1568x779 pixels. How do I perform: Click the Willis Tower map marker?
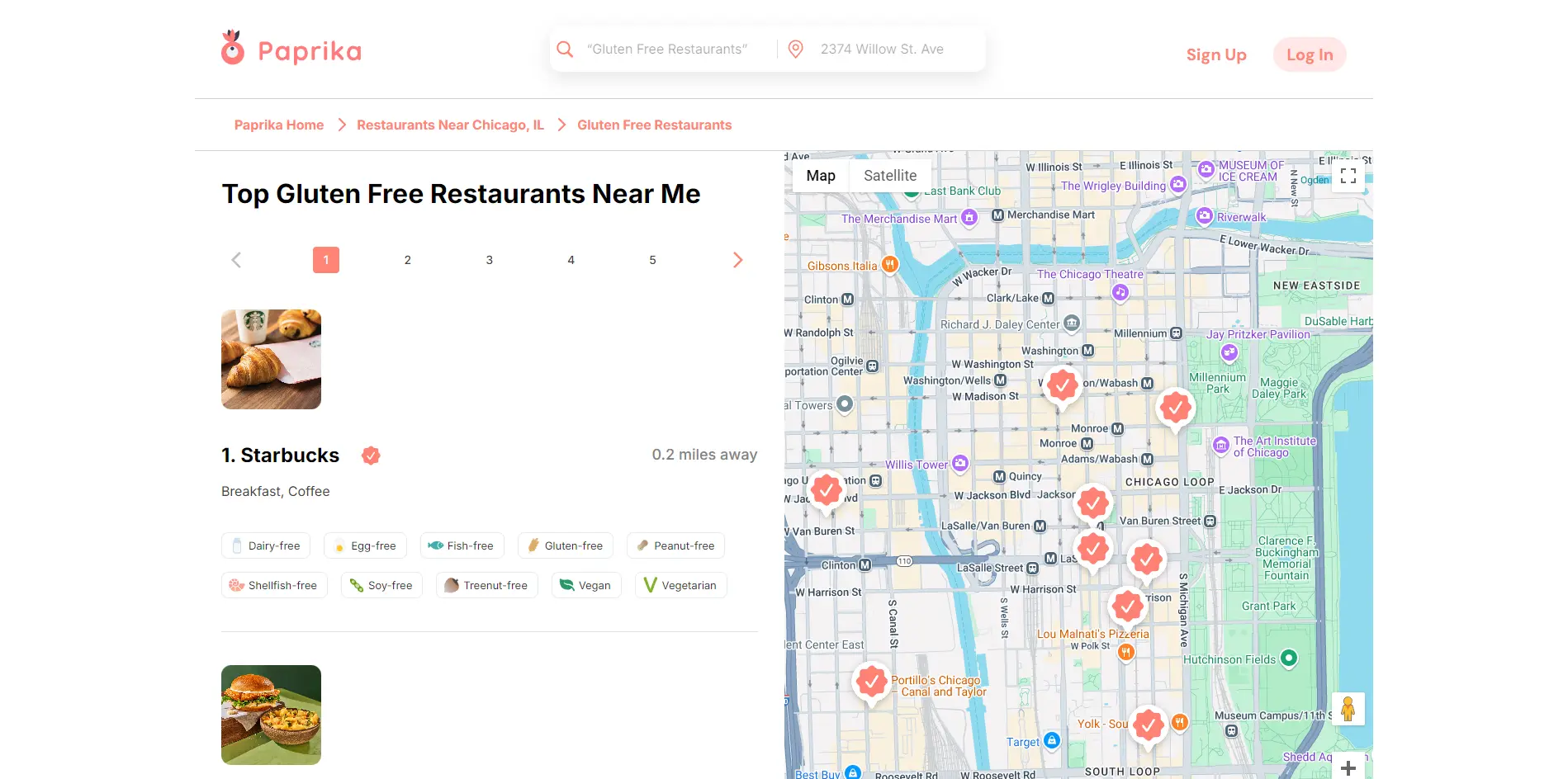[960, 464]
